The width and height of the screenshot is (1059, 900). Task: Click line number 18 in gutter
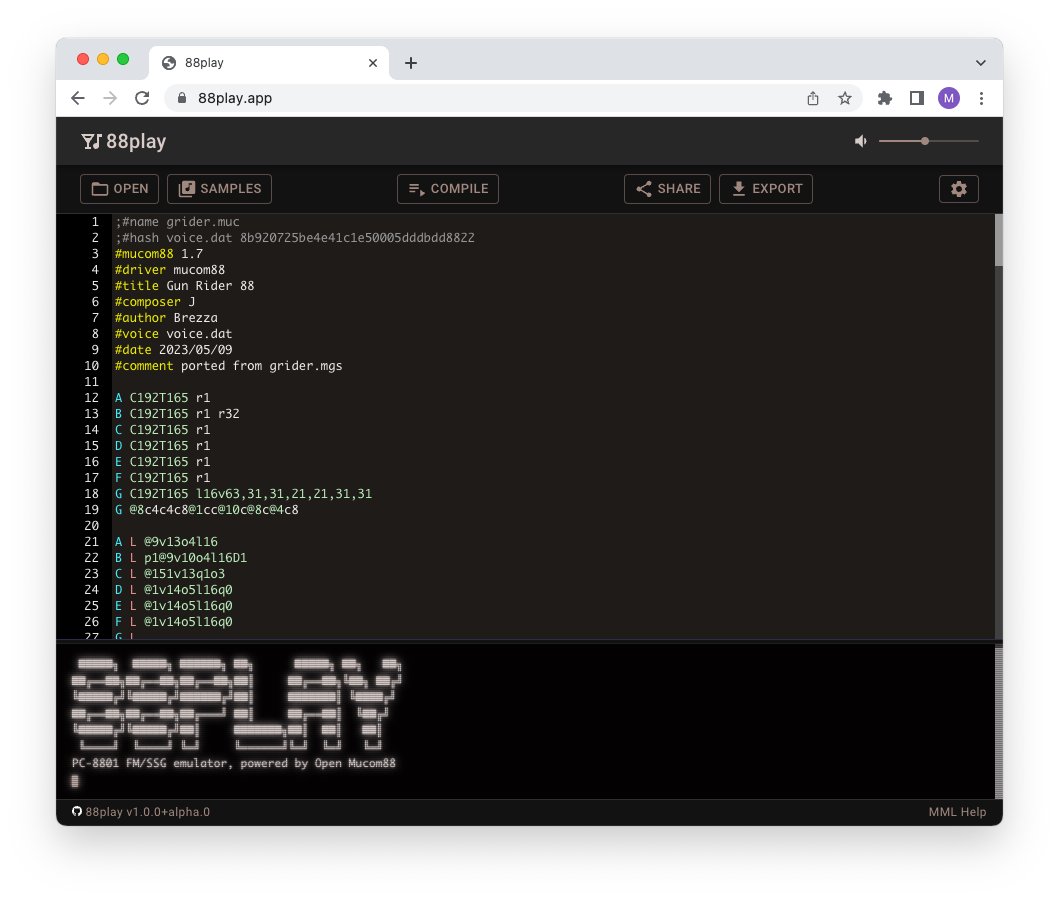tap(91, 494)
